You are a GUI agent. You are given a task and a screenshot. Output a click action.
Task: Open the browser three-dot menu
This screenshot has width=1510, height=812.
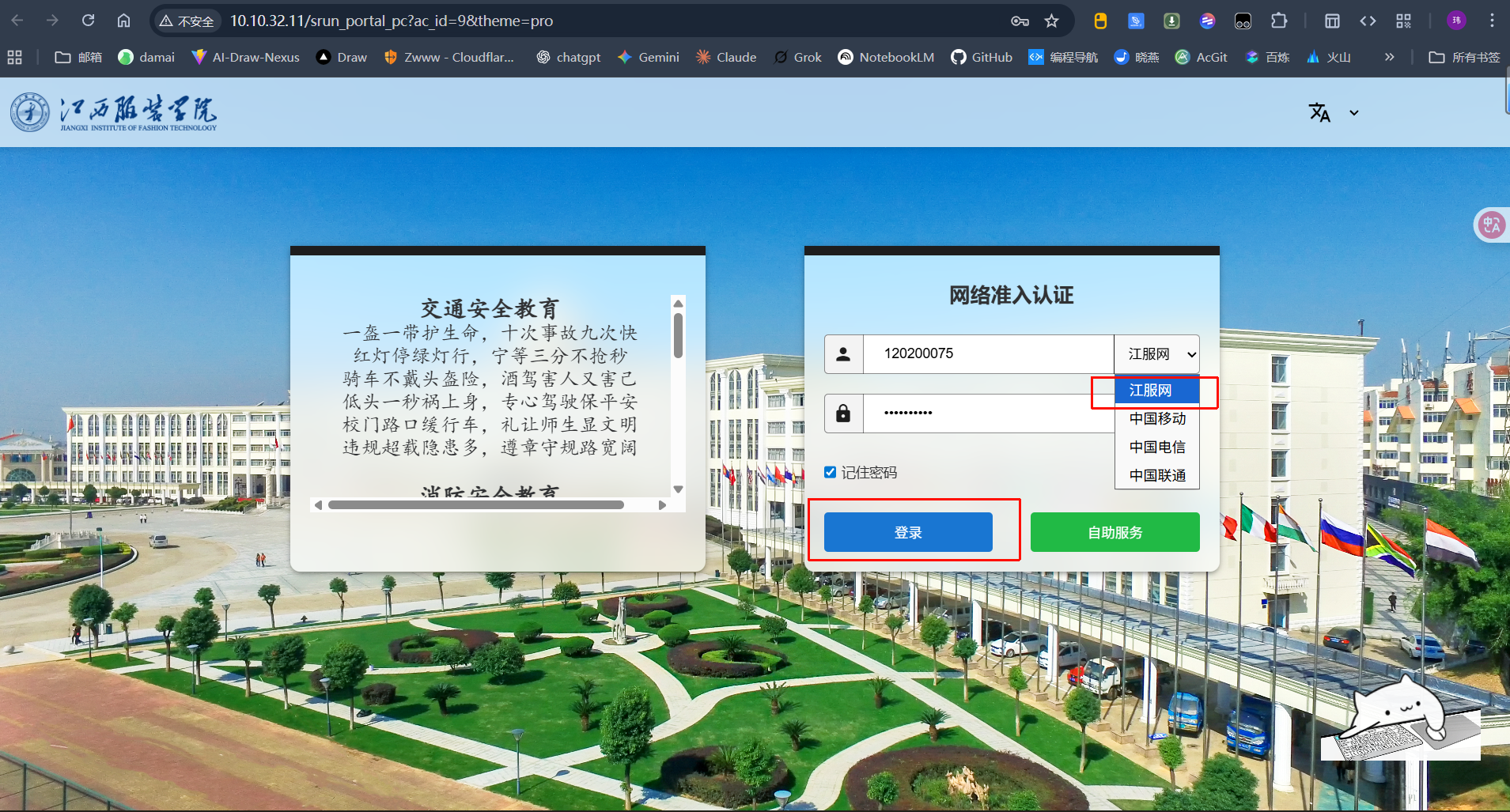click(x=1492, y=21)
